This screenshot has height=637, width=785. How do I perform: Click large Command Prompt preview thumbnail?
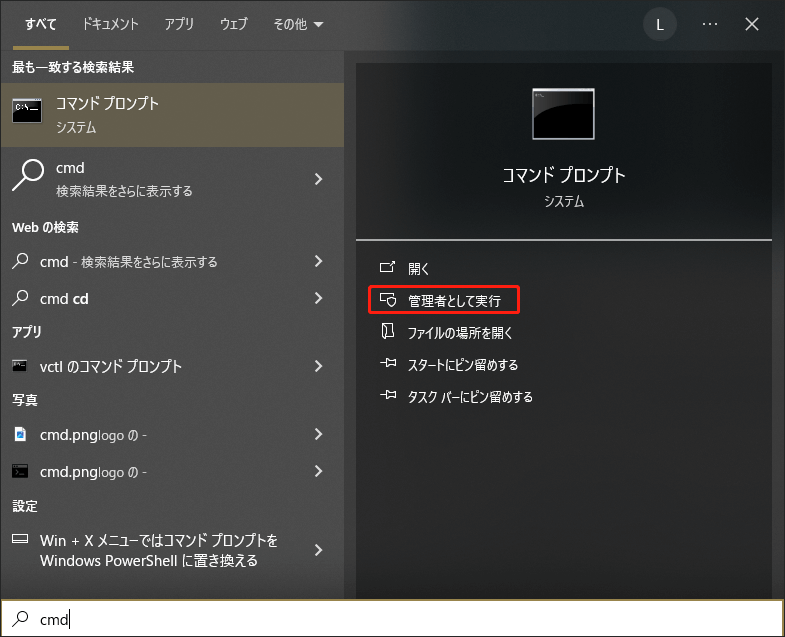point(563,114)
